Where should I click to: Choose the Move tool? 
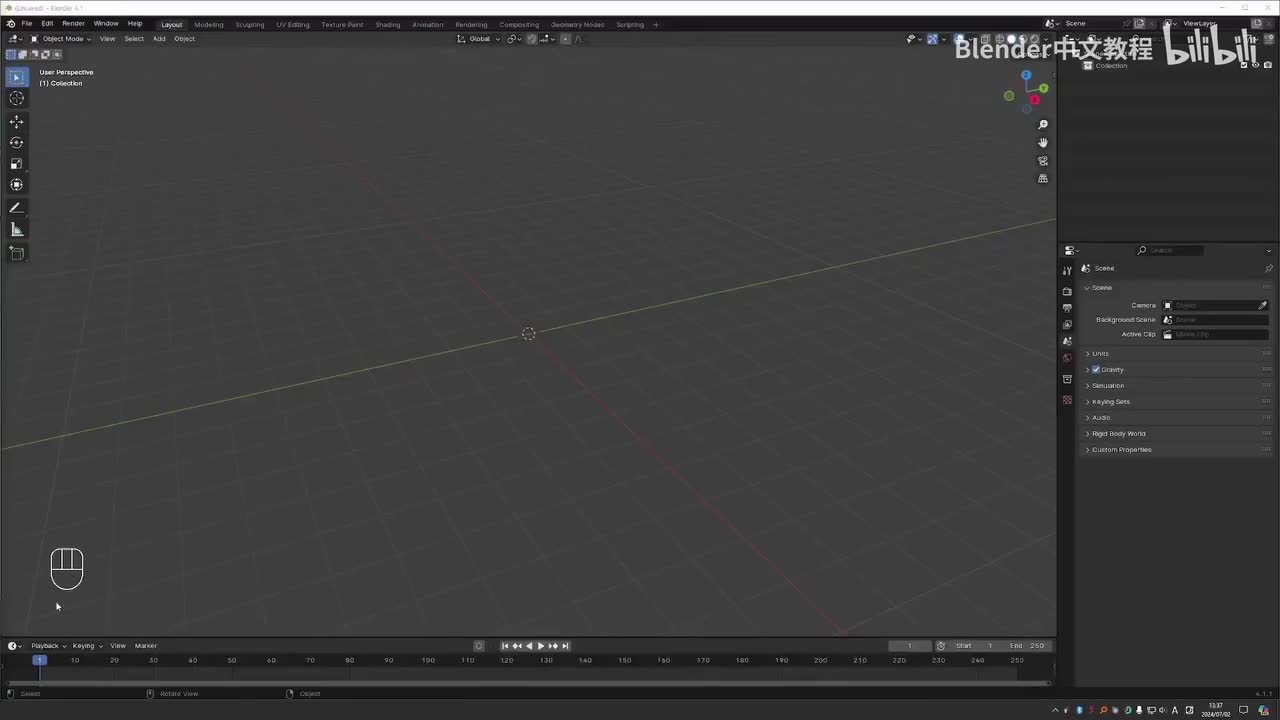(16, 121)
